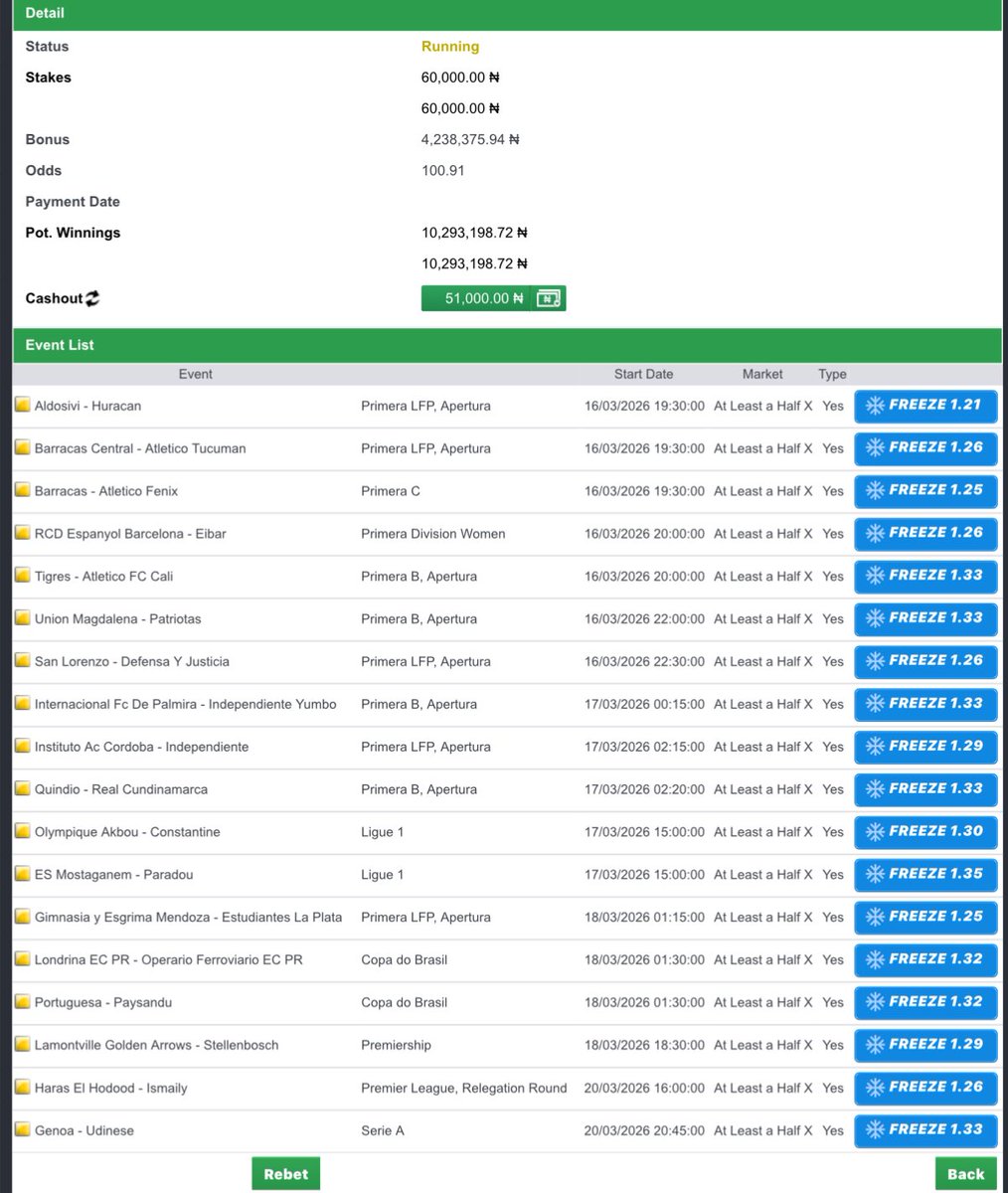1008x1193 pixels.
Task: Freeze Genoa - Udinese at 1.33
Action: pos(925,1130)
